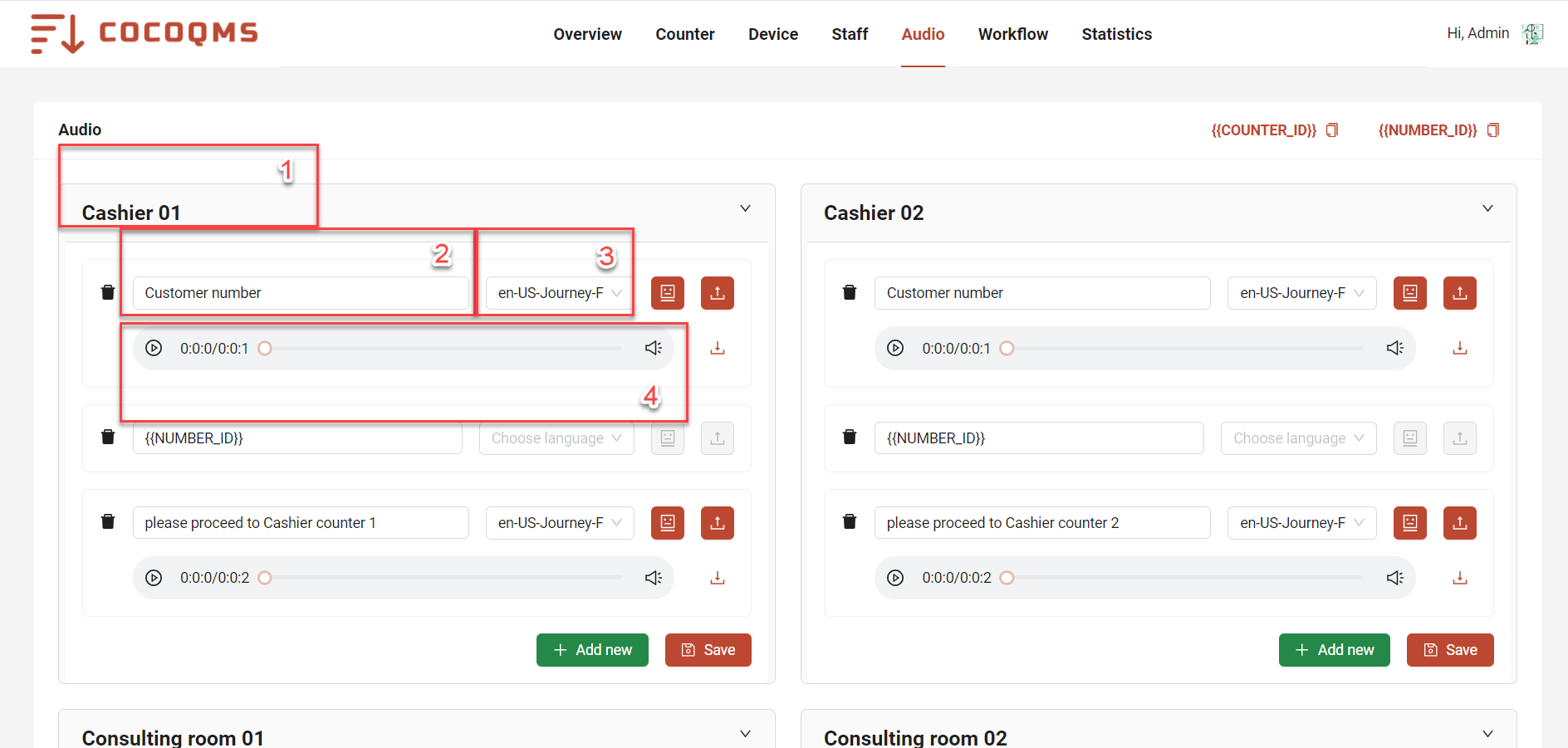Download Cashier 02 'please proceed' audio file
1568x748 pixels.
pyautogui.click(x=1459, y=578)
